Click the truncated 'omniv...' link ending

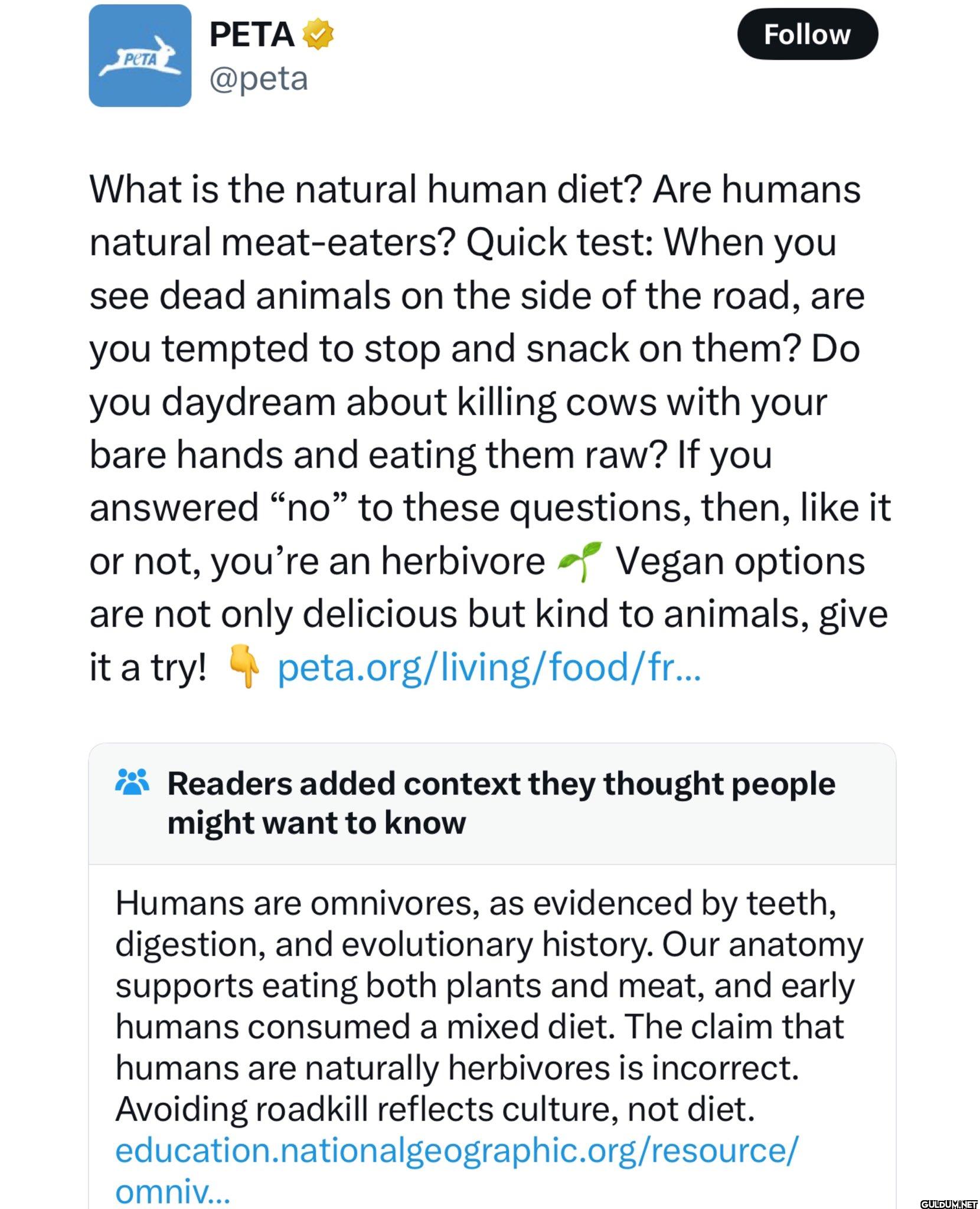click(x=172, y=1191)
